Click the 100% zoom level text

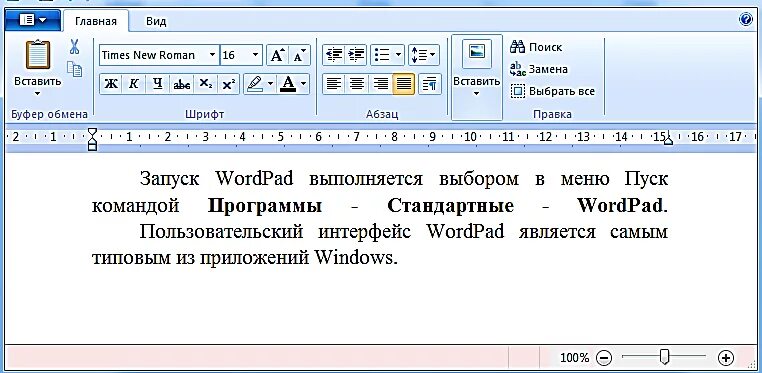click(x=574, y=358)
